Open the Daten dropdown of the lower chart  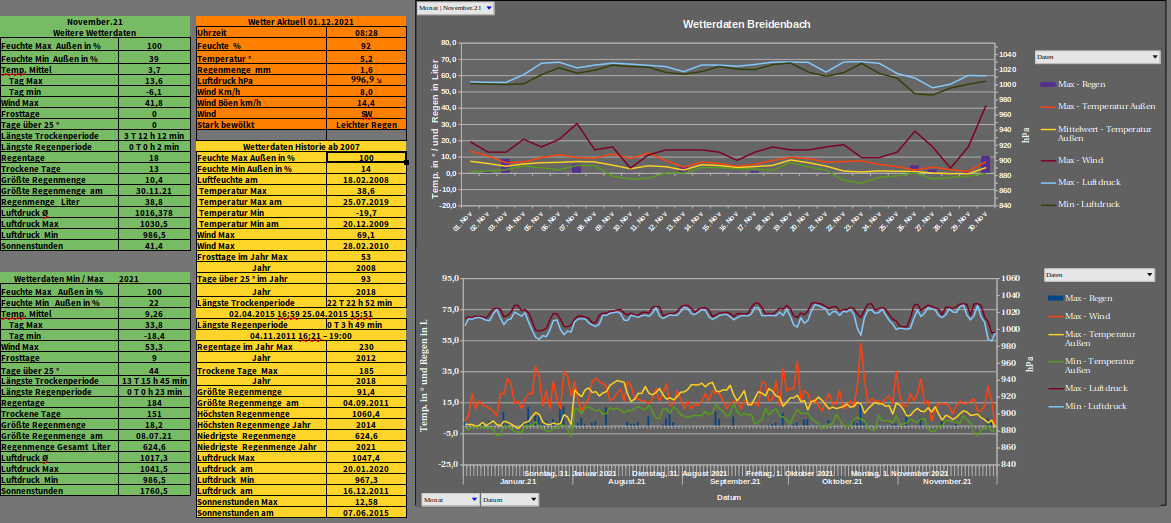[x=1099, y=275]
